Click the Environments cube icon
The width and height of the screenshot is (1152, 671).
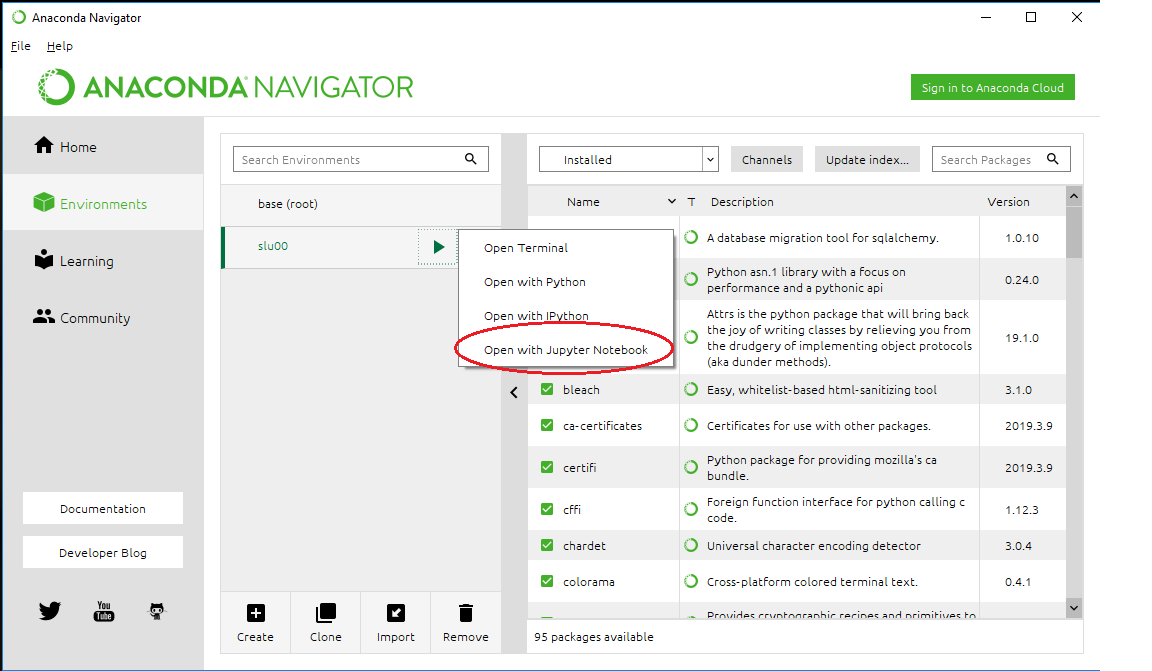(x=44, y=202)
